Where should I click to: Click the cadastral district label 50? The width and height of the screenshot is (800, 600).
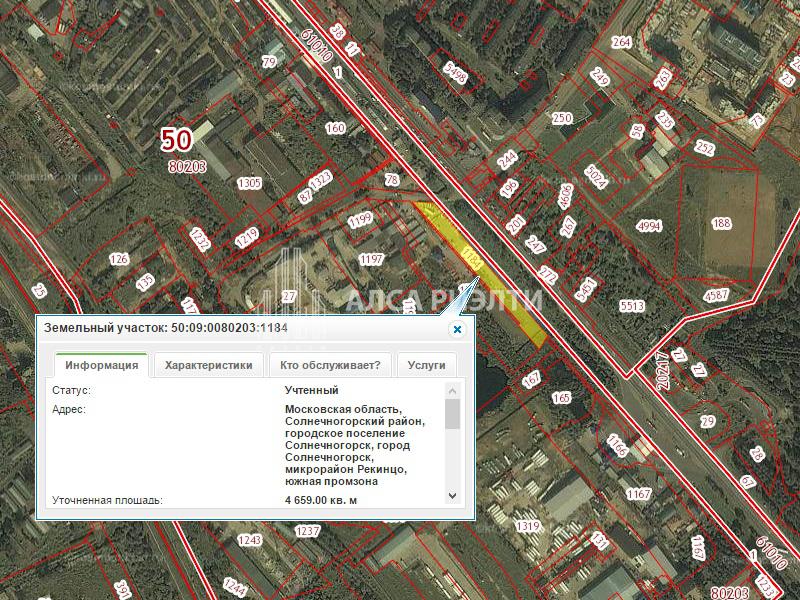click(177, 140)
